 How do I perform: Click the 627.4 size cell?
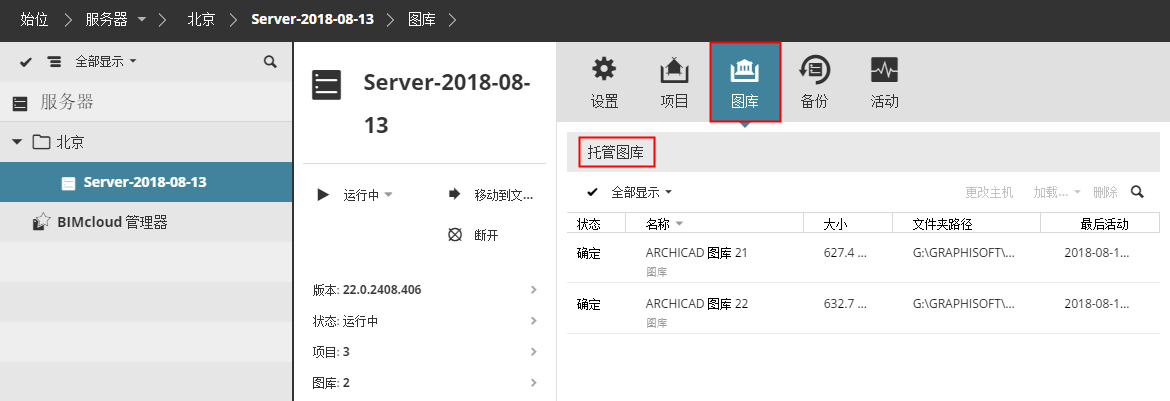(x=845, y=252)
